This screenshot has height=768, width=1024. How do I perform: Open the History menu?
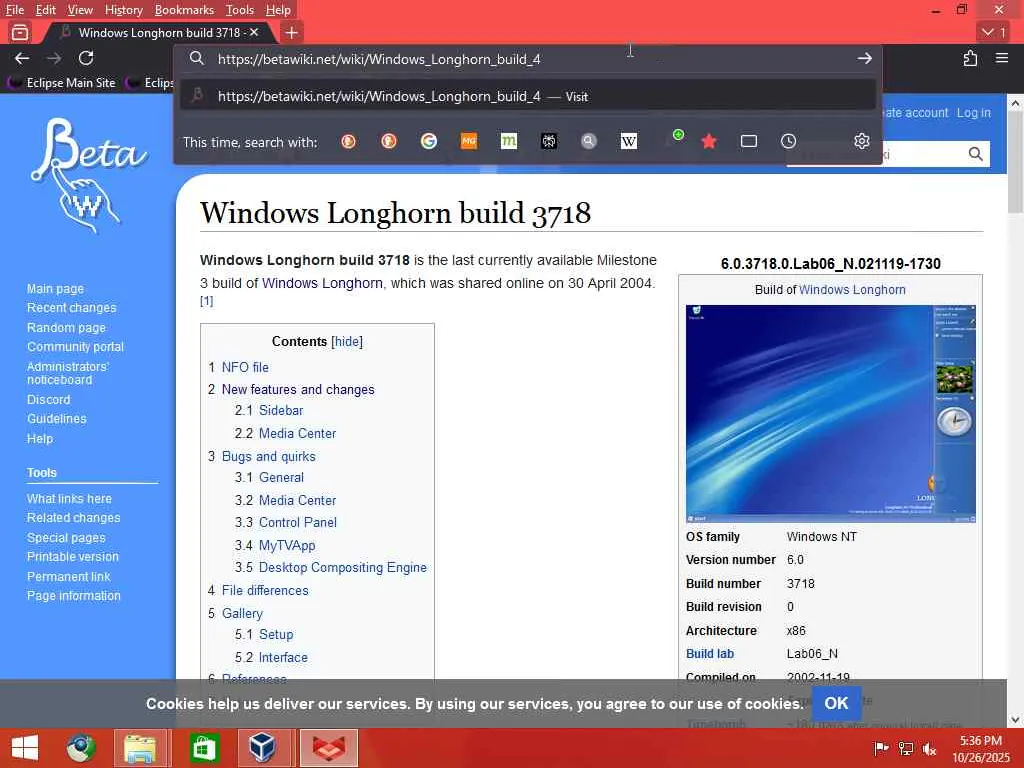tap(123, 10)
